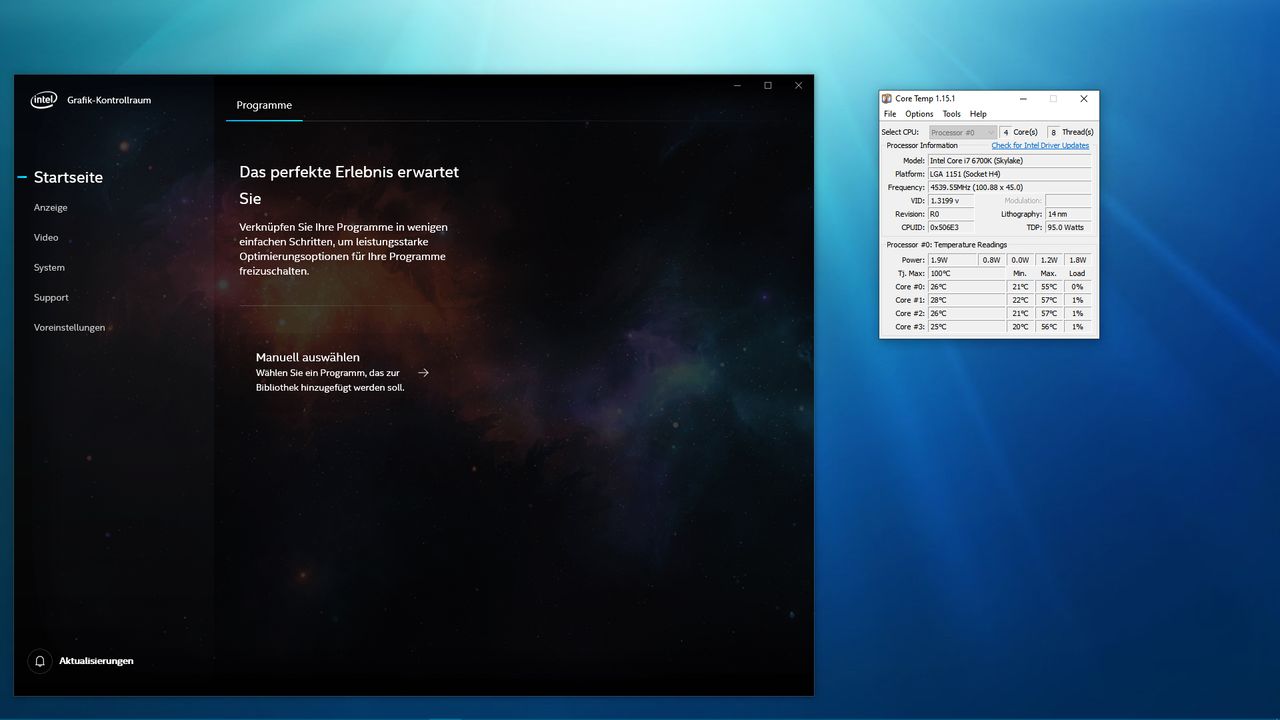1280x720 pixels.
Task: Open the Anzeige section
Action: click(51, 207)
